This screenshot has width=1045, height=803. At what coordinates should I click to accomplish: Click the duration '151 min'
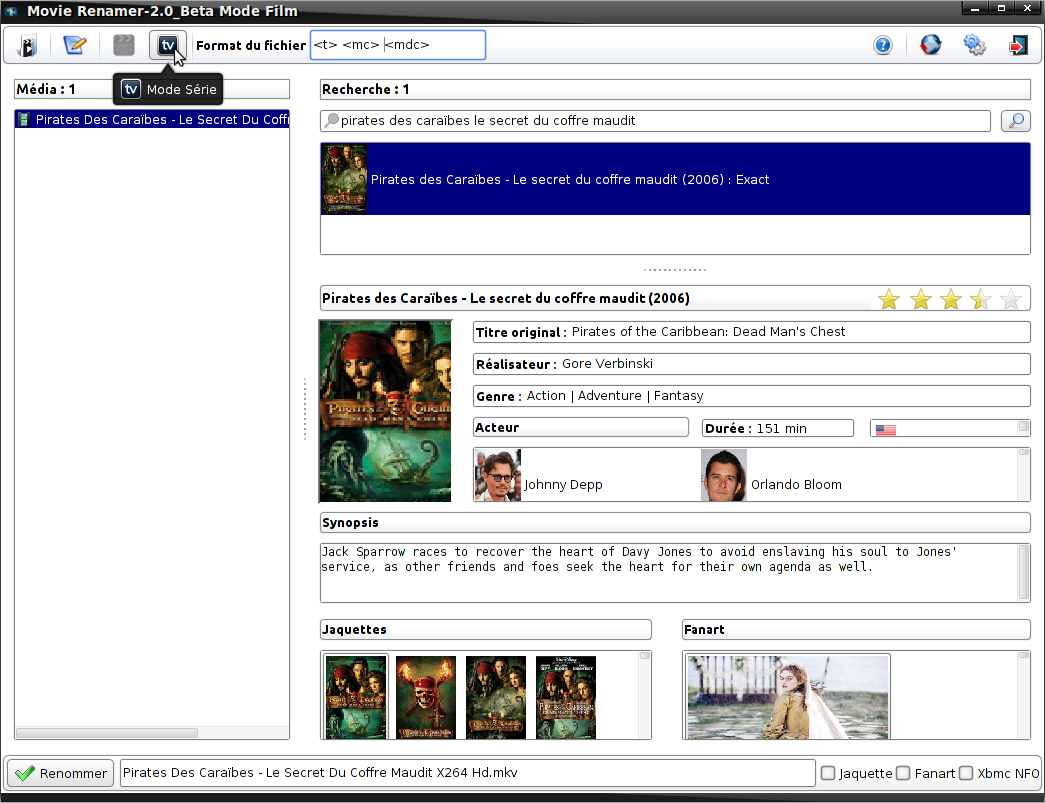coord(781,428)
